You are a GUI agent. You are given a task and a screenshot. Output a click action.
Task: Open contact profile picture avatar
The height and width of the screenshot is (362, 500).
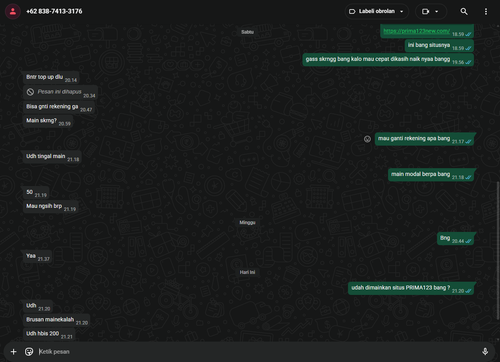tap(13, 12)
